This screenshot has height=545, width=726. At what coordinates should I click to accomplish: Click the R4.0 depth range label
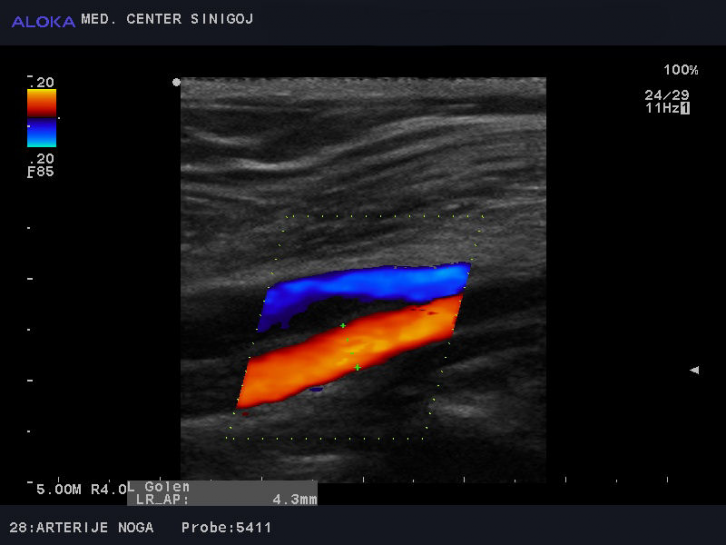[x=108, y=489]
